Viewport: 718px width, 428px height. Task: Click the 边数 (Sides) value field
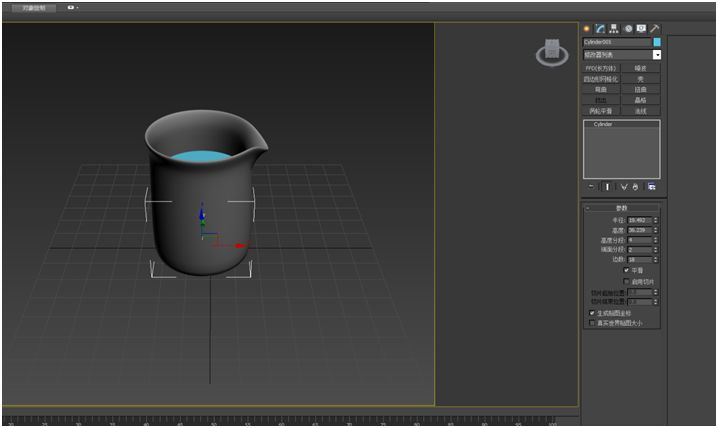pos(639,260)
